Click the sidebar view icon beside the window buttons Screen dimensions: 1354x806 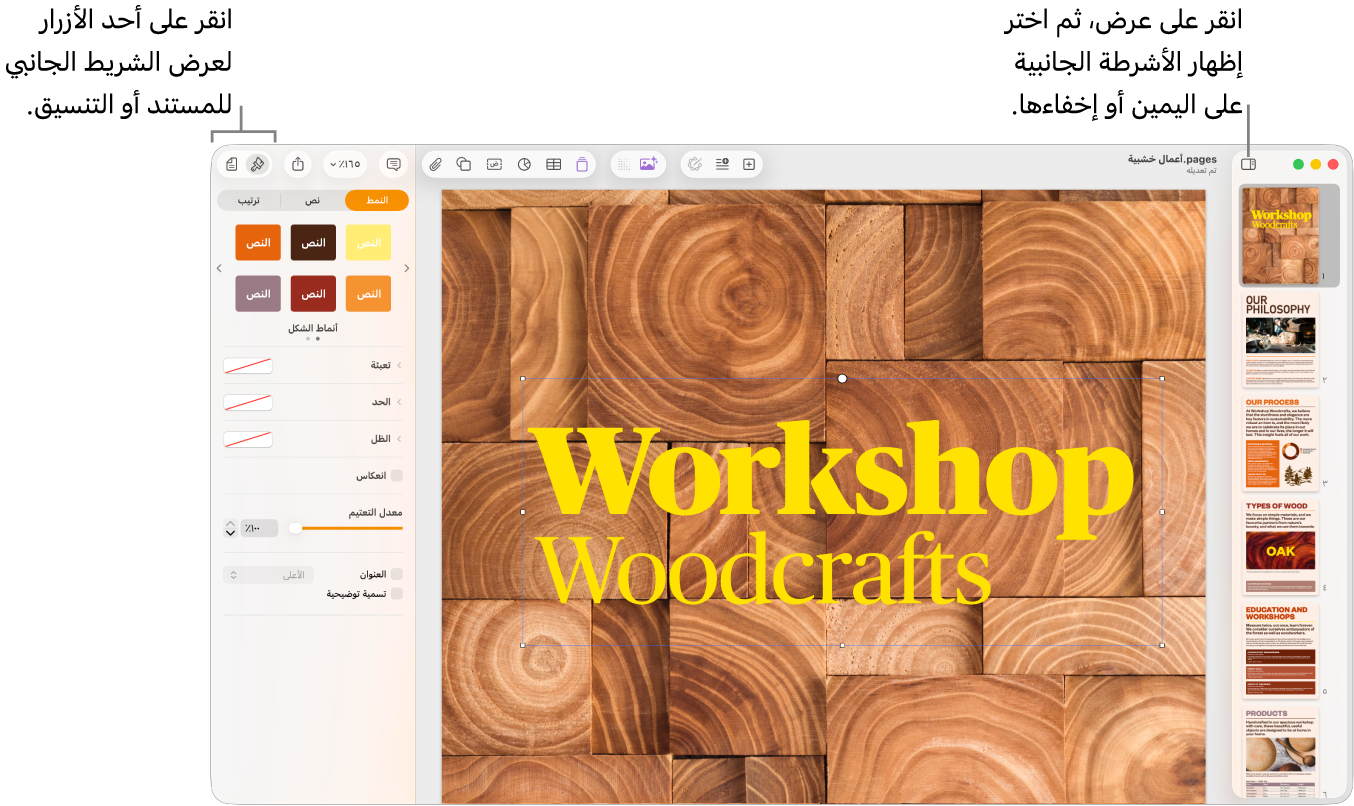coord(1248,164)
